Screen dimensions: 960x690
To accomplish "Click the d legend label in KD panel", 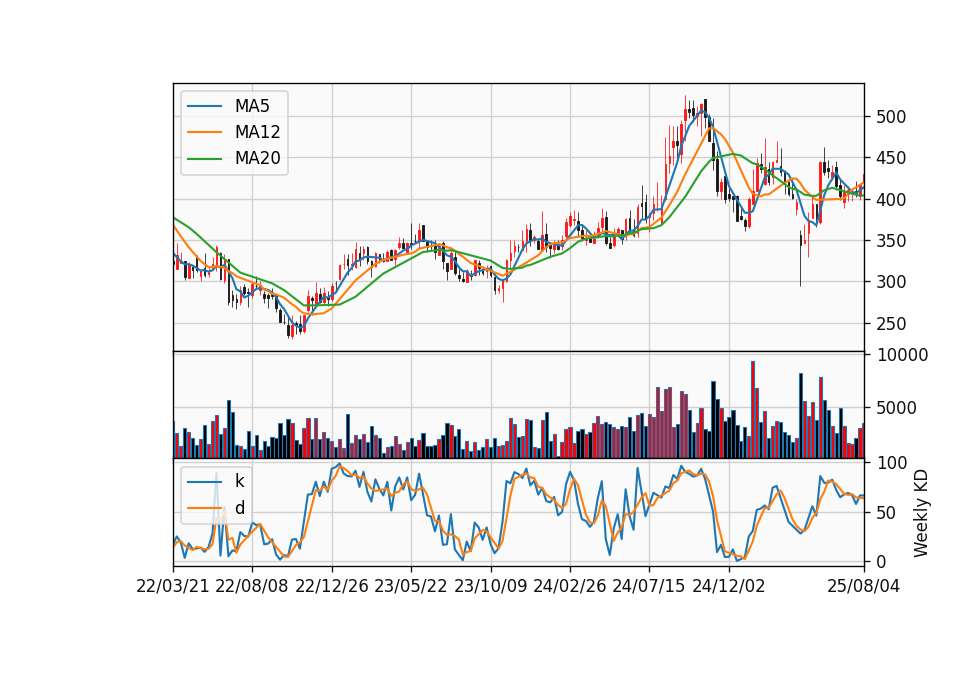I will pyautogui.click(x=239, y=508).
